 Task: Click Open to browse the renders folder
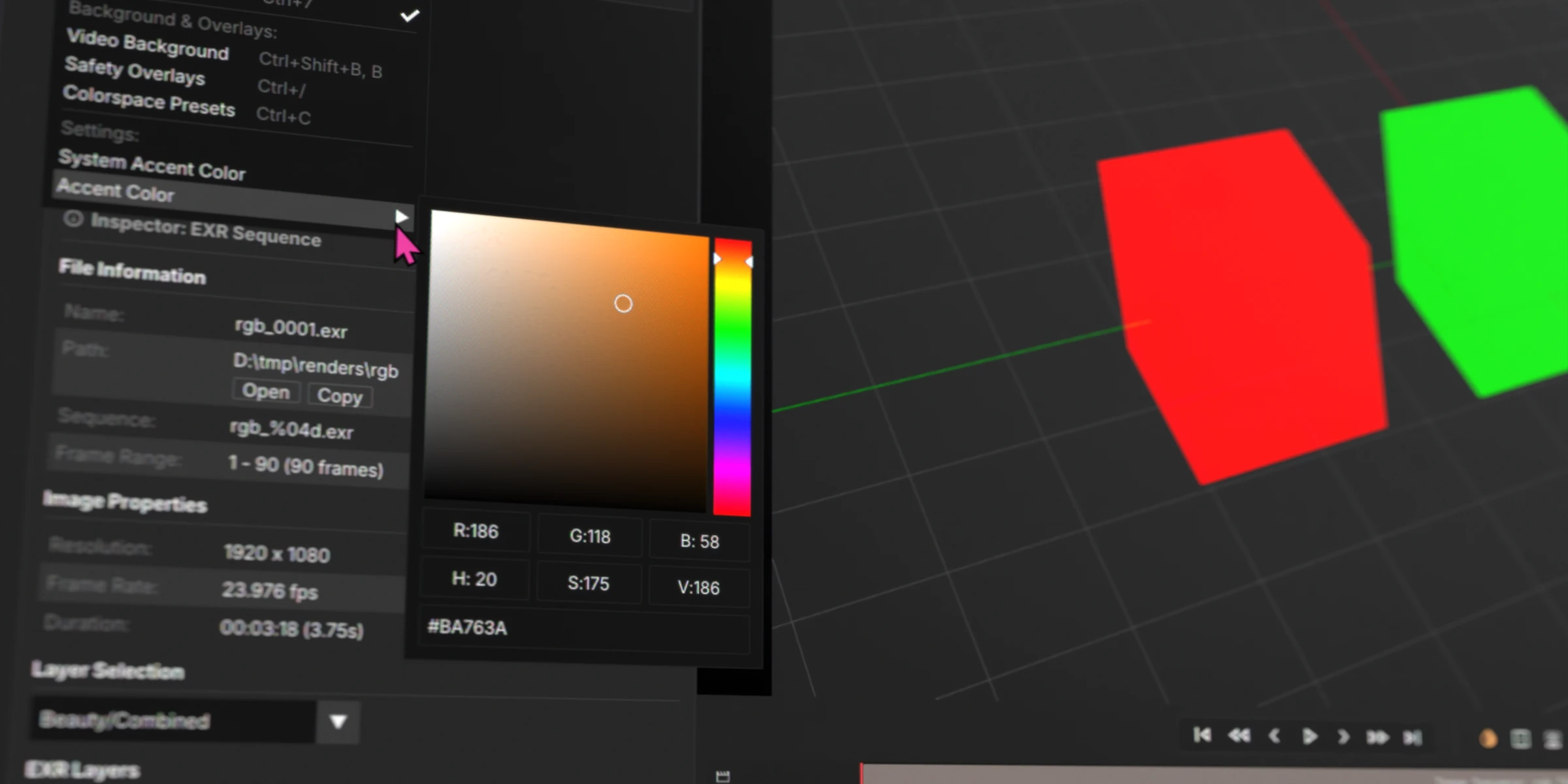(266, 392)
